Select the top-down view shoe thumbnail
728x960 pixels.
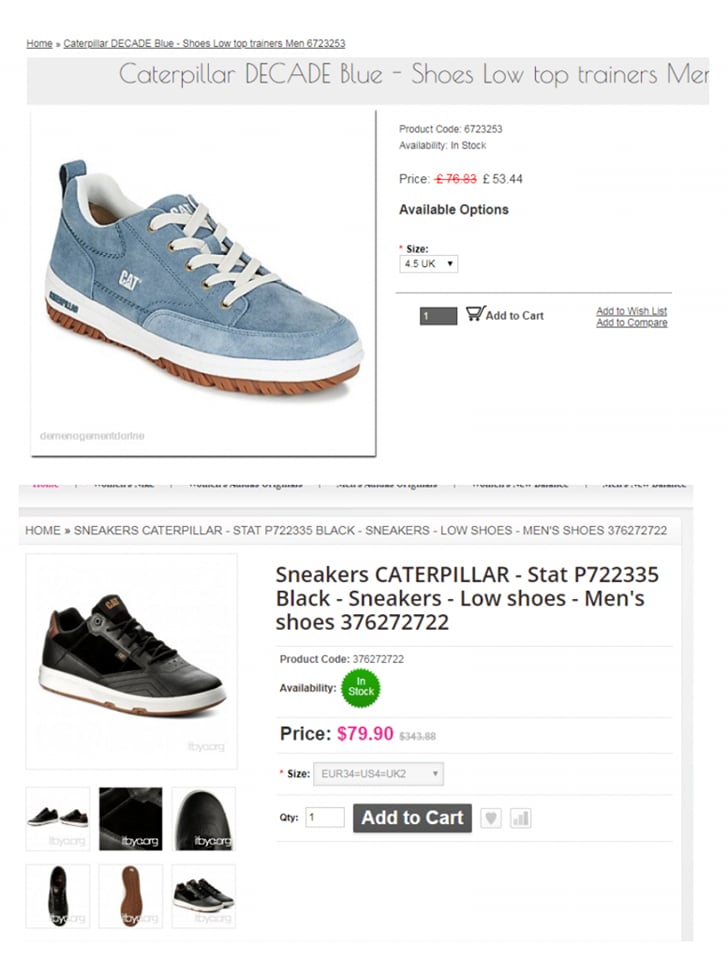click(x=58, y=896)
